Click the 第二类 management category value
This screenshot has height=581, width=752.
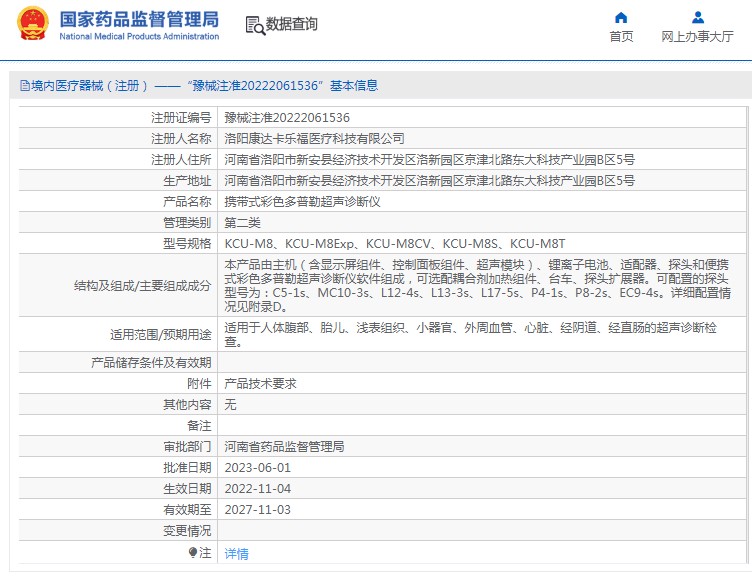243,223
